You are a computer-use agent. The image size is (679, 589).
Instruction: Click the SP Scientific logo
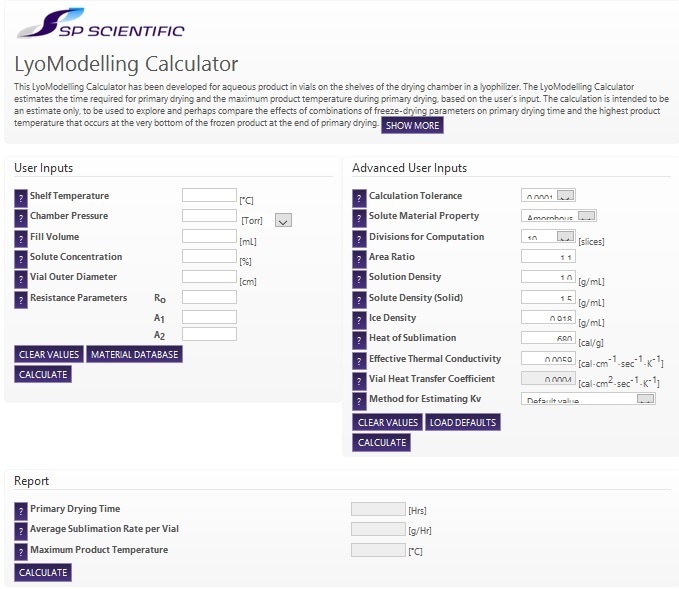(x=100, y=28)
